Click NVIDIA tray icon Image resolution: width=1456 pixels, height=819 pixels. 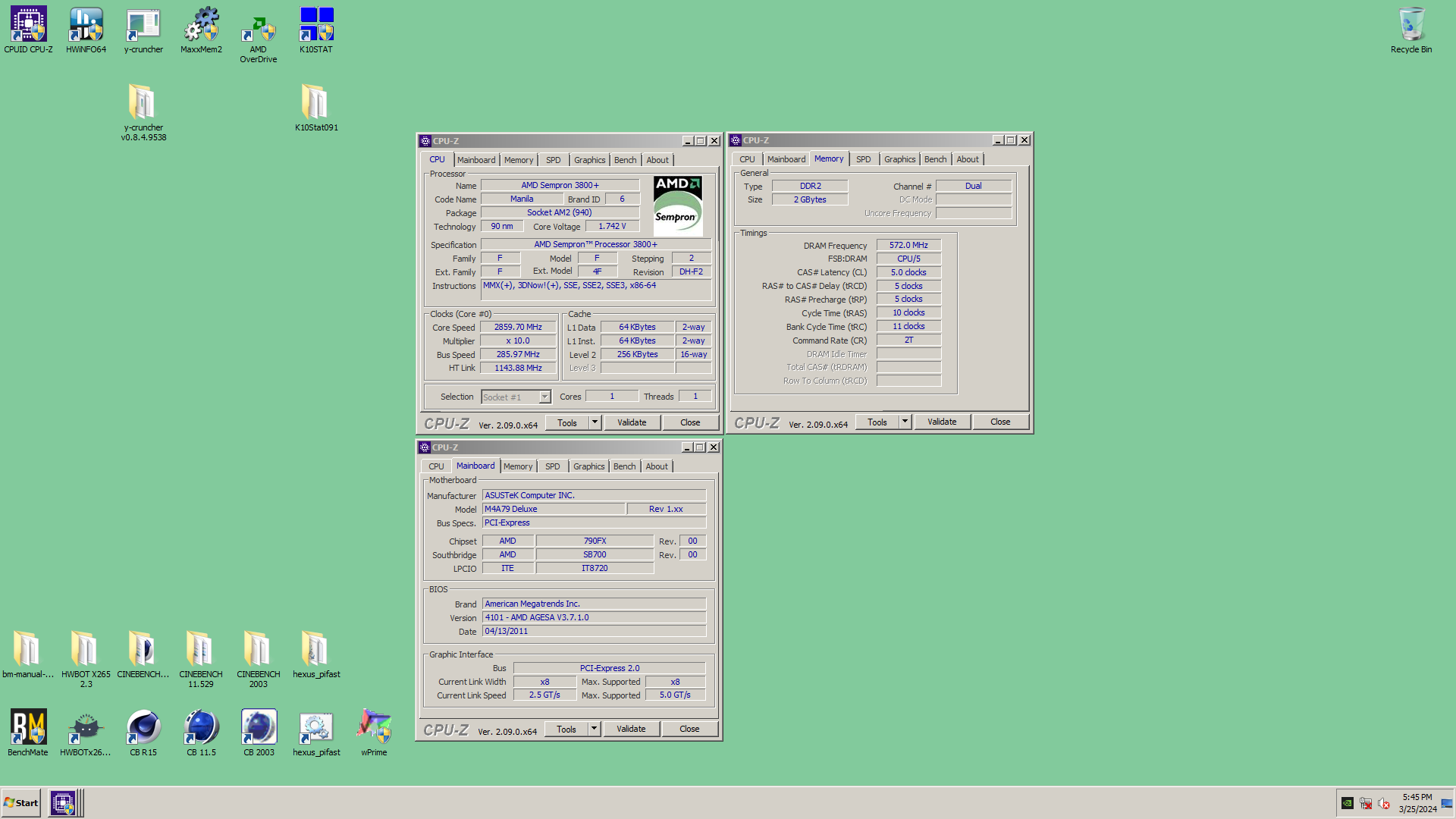[x=1348, y=803]
